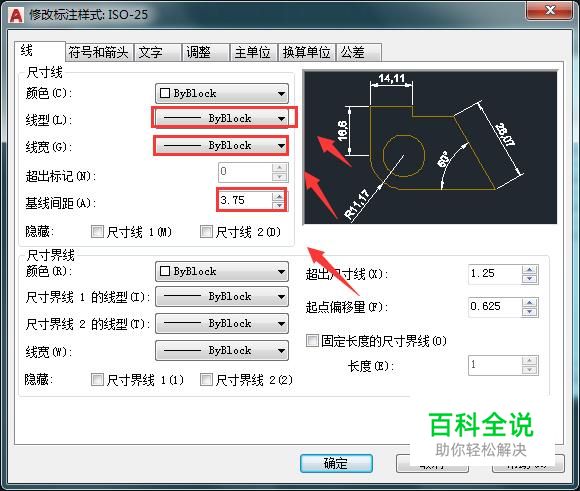Open the dimension line 线宽(G) dropdown
Image resolution: width=580 pixels, height=491 pixels.
[x=222, y=145]
